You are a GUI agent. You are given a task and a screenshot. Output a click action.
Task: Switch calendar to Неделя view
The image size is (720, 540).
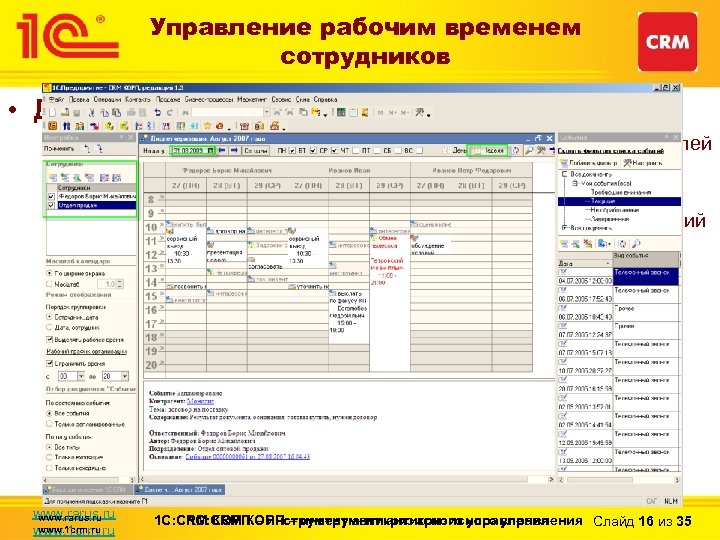click(x=489, y=150)
